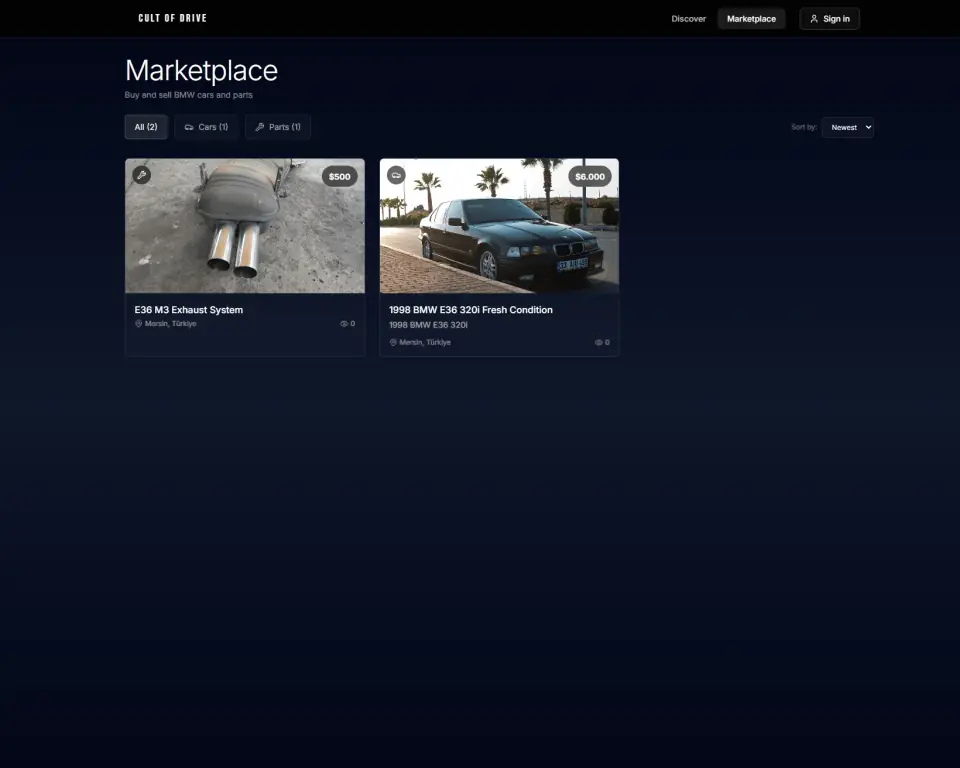This screenshot has height=768, width=960.
Task: Click views eye icon on exhaust listing
Action: pyautogui.click(x=343, y=323)
